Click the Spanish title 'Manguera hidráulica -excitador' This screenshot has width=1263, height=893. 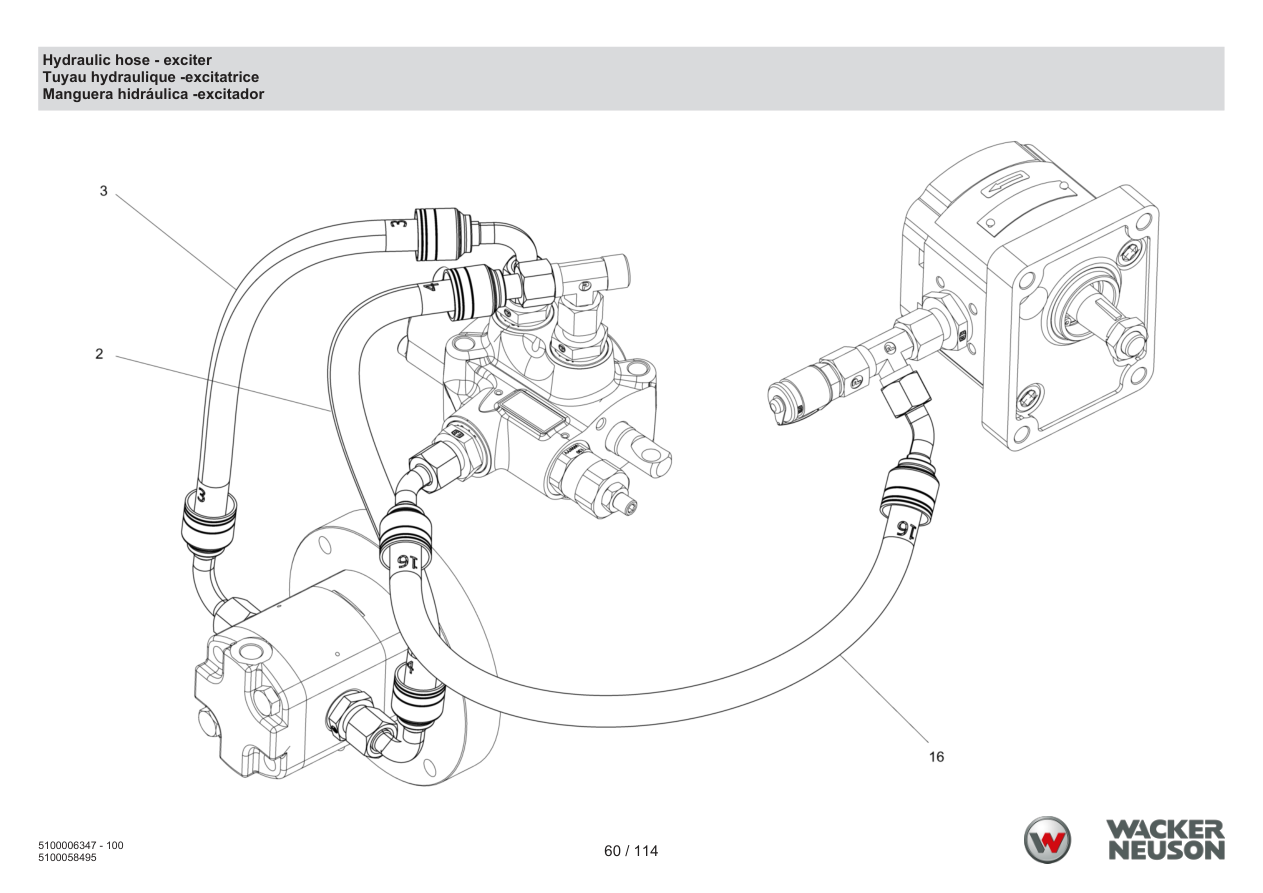point(153,94)
